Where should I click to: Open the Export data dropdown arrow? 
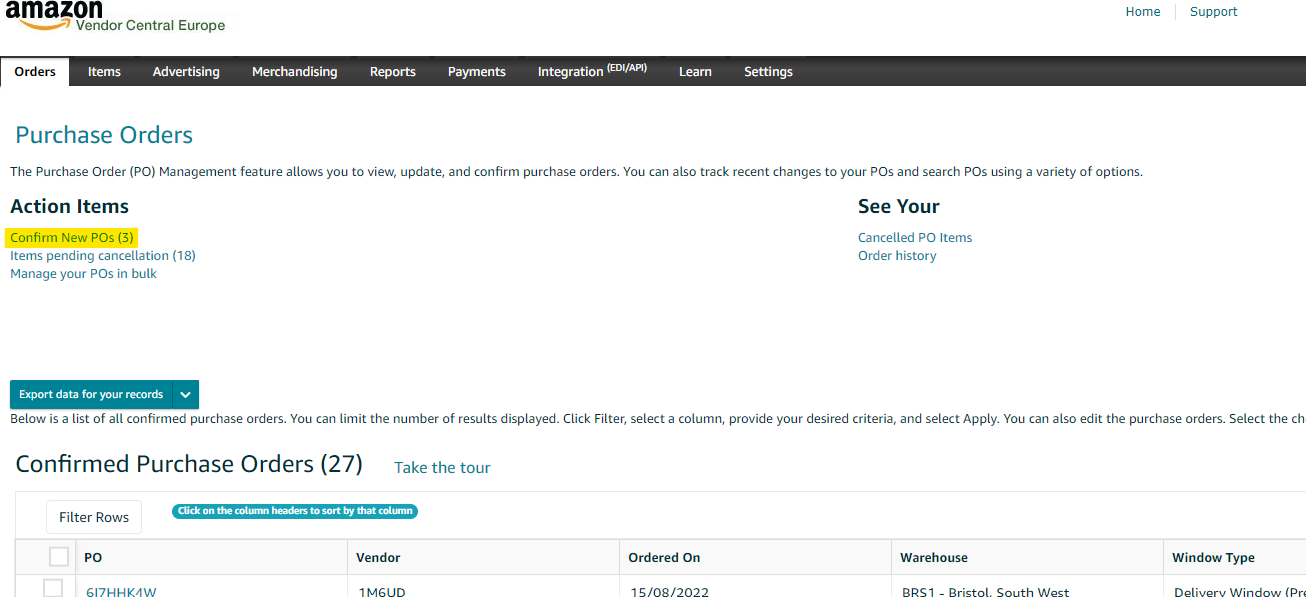click(x=186, y=394)
